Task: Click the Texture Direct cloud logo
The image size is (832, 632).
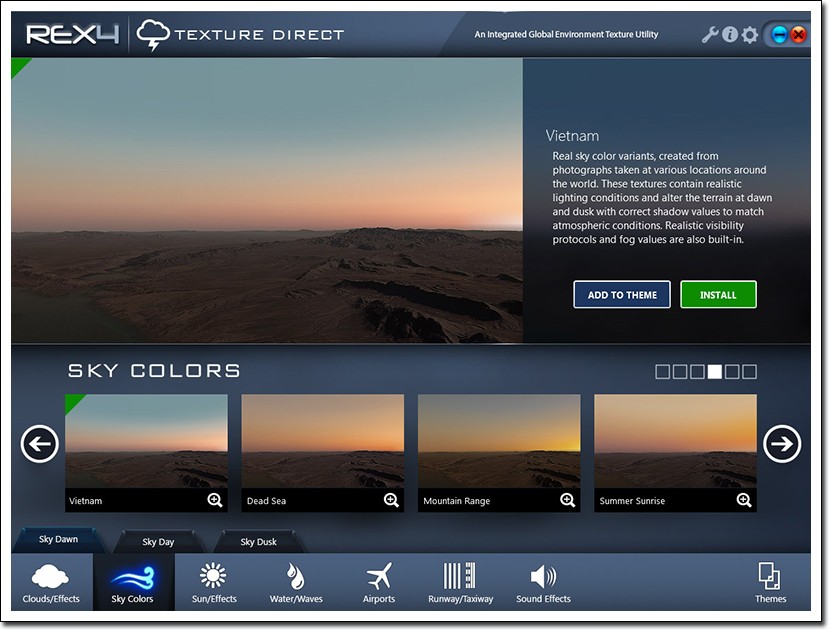Action: point(153,35)
